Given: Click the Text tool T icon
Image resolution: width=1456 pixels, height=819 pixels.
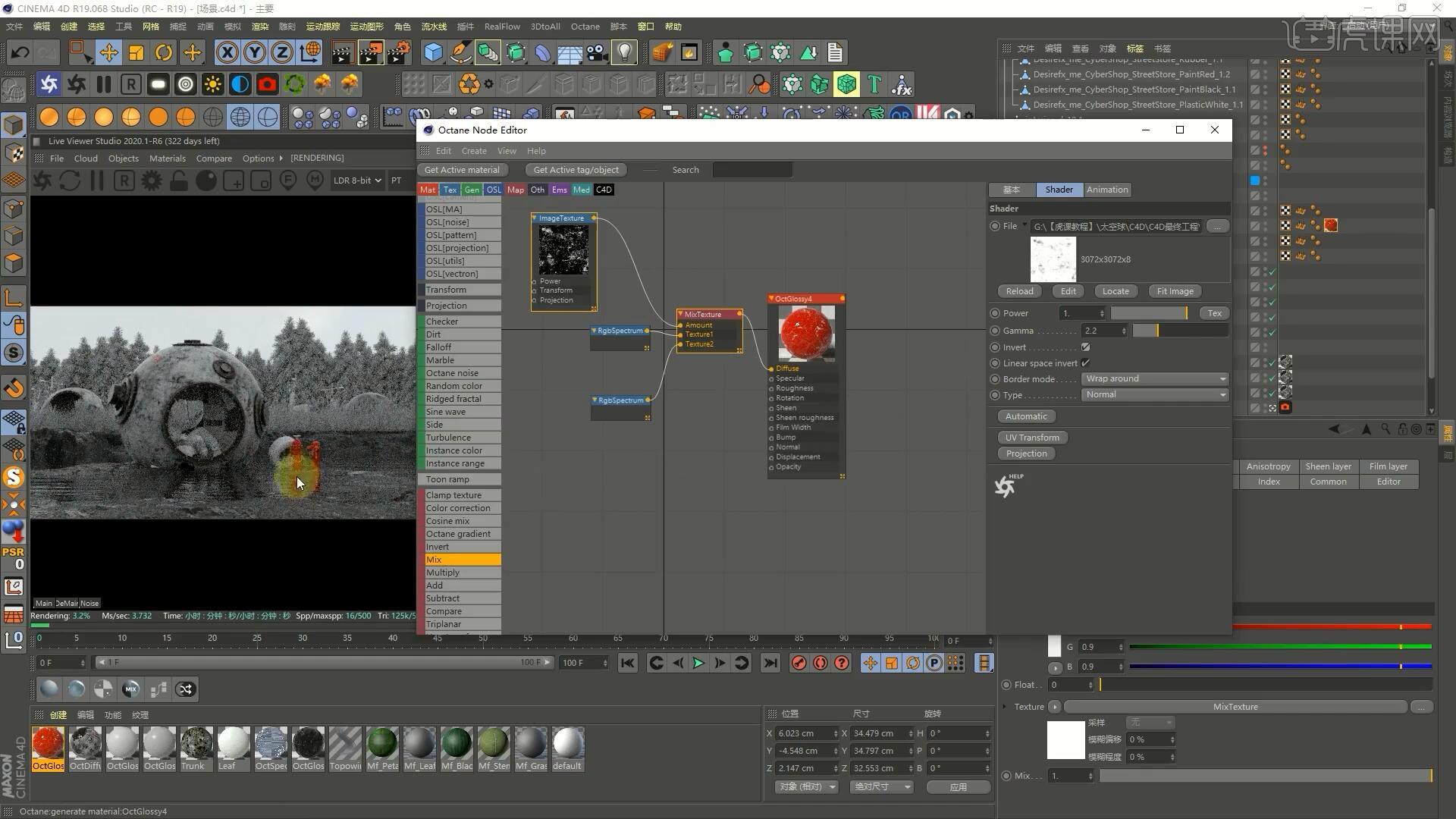Looking at the screenshot, I should click(874, 84).
